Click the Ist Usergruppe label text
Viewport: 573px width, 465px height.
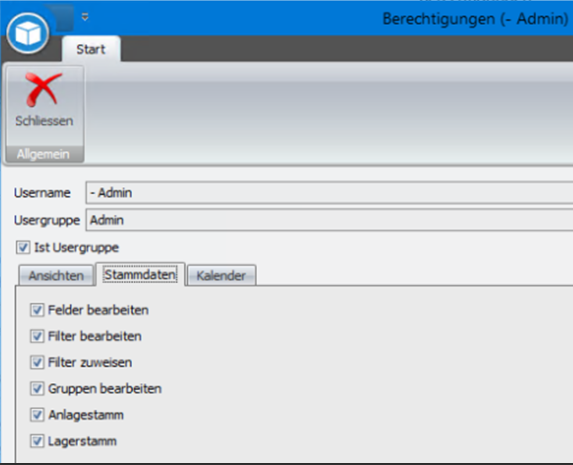(76, 247)
